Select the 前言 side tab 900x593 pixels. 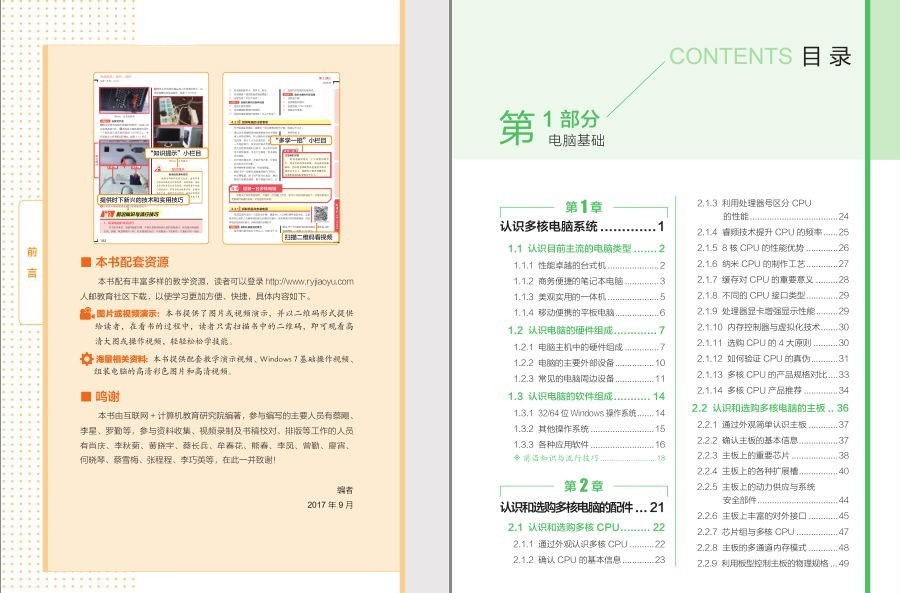(x=32, y=262)
